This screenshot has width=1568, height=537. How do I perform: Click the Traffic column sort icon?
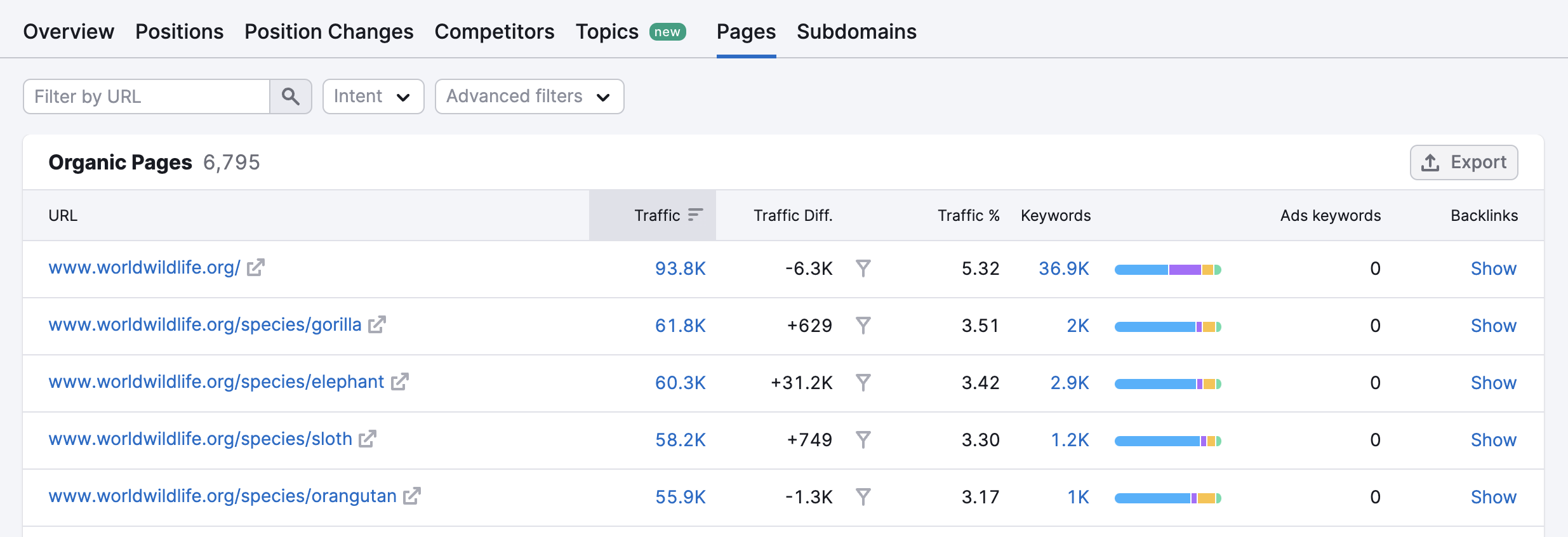[x=695, y=215]
